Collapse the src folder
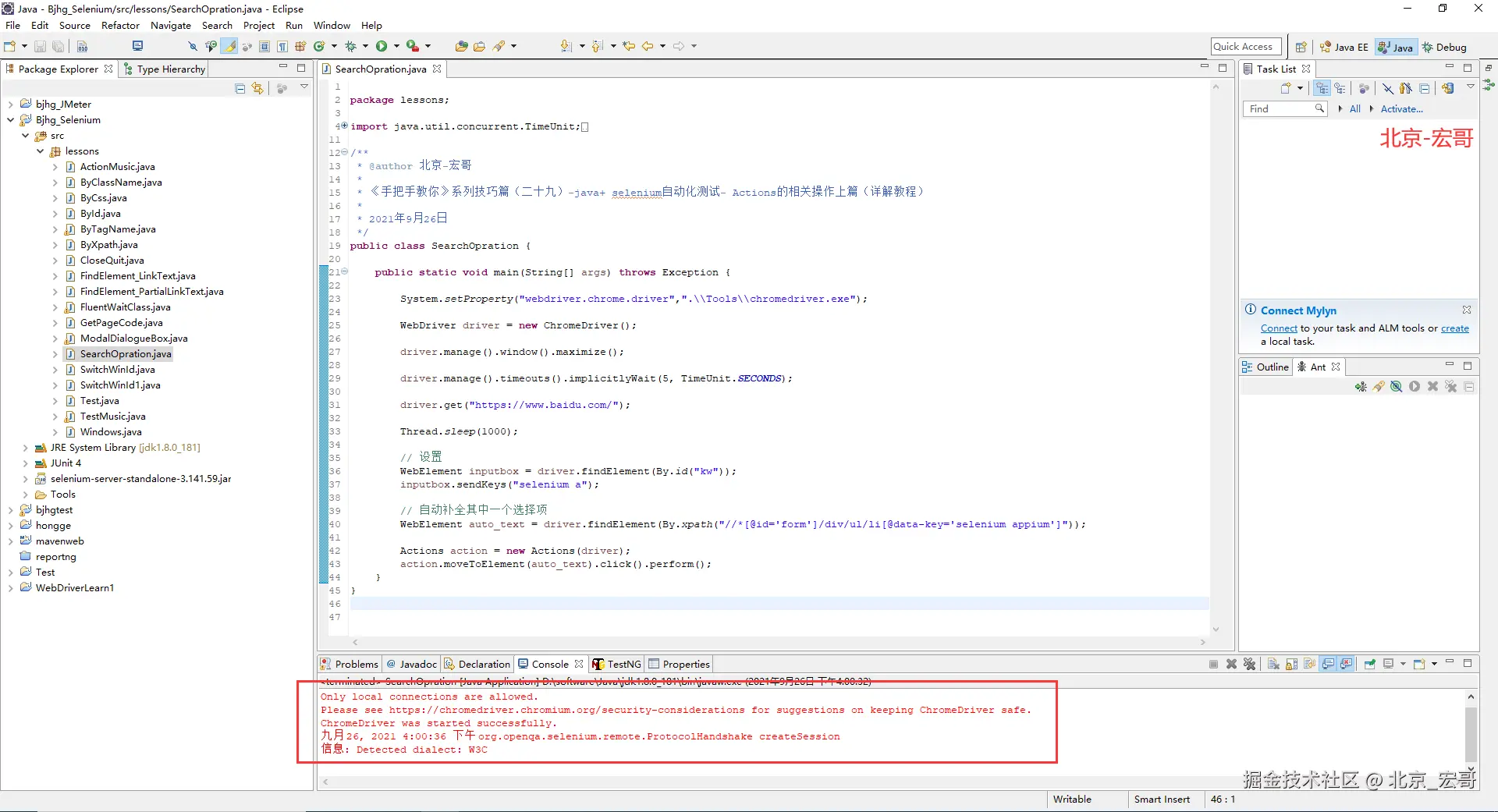Screen dimensions: 1498x812 coord(26,136)
